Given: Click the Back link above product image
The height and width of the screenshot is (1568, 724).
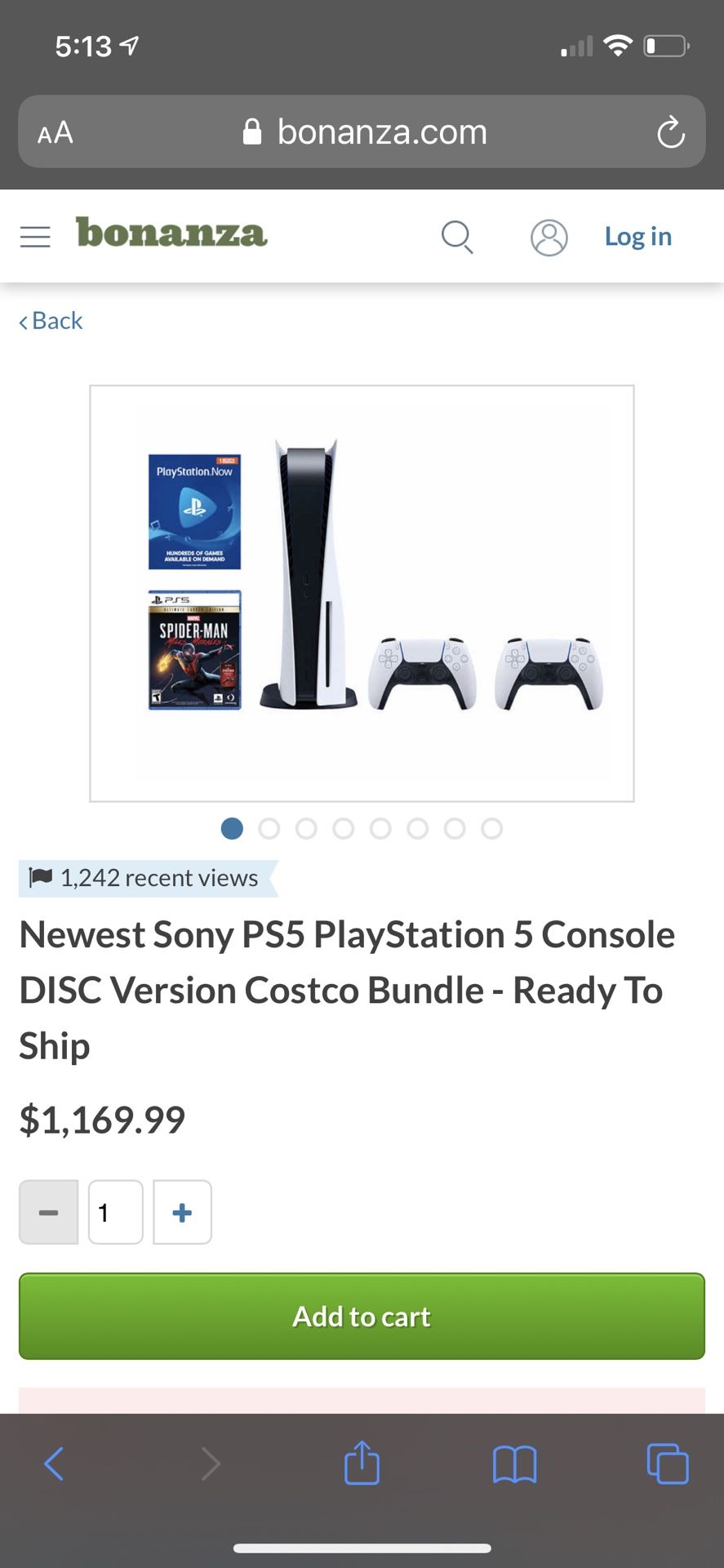Looking at the screenshot, I should [51, 321].
